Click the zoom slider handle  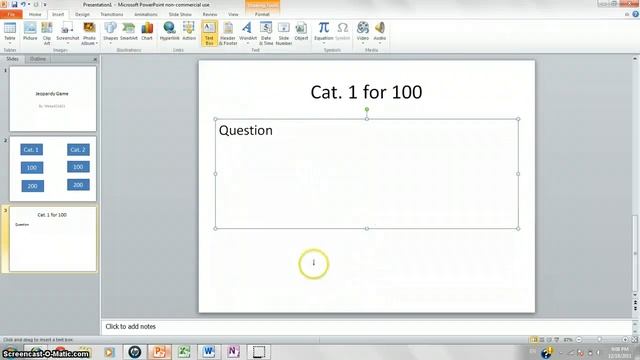599,340
